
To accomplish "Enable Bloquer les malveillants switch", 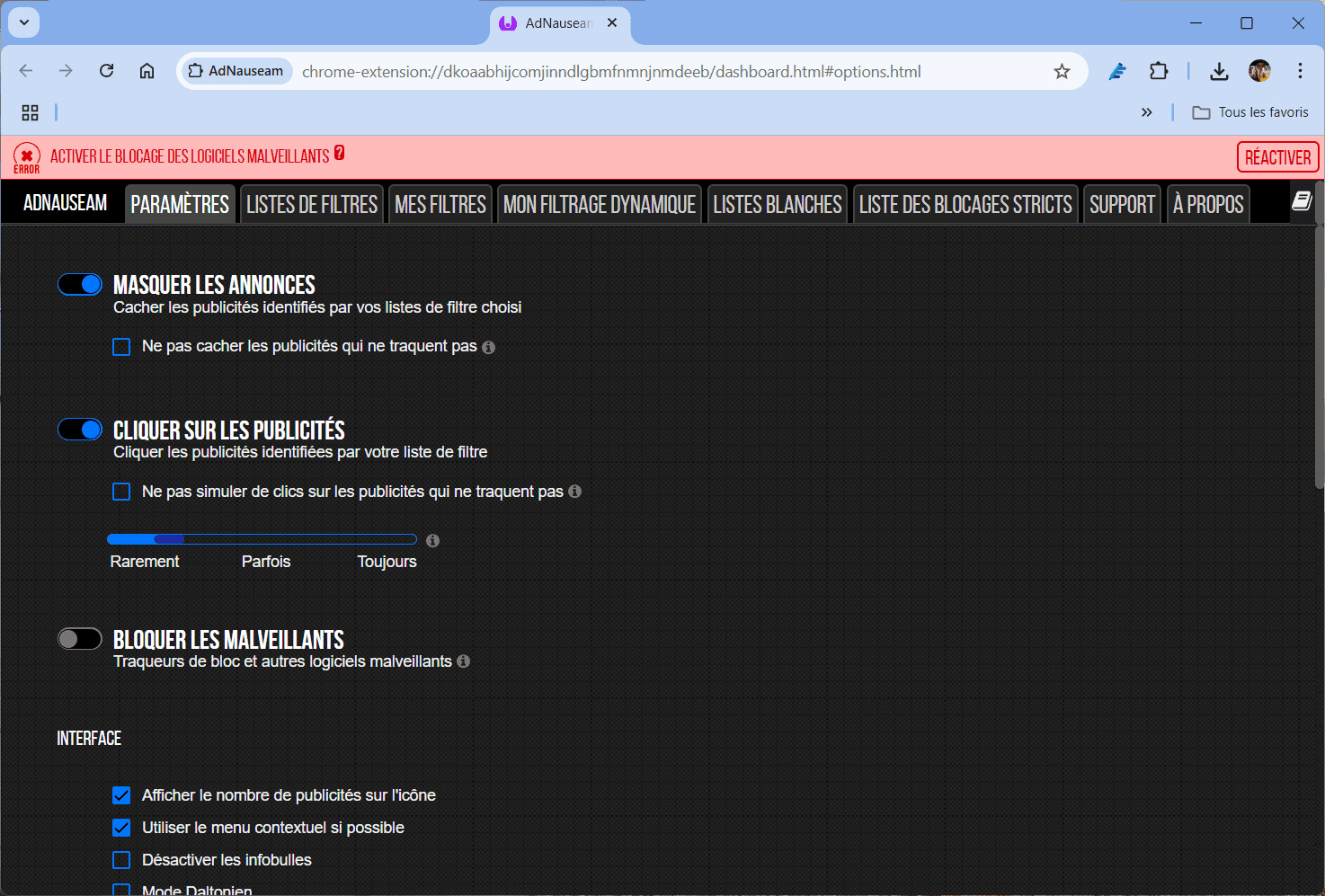I will coord(80,639).
